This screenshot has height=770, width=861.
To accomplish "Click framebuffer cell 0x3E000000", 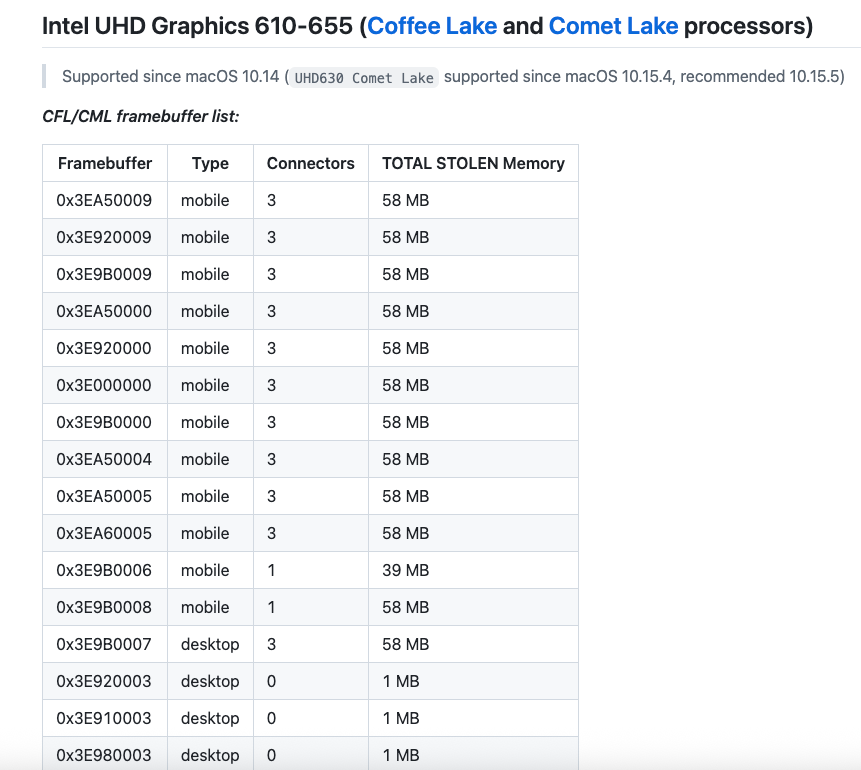I will pyautogui.click(x=105, y=385).
